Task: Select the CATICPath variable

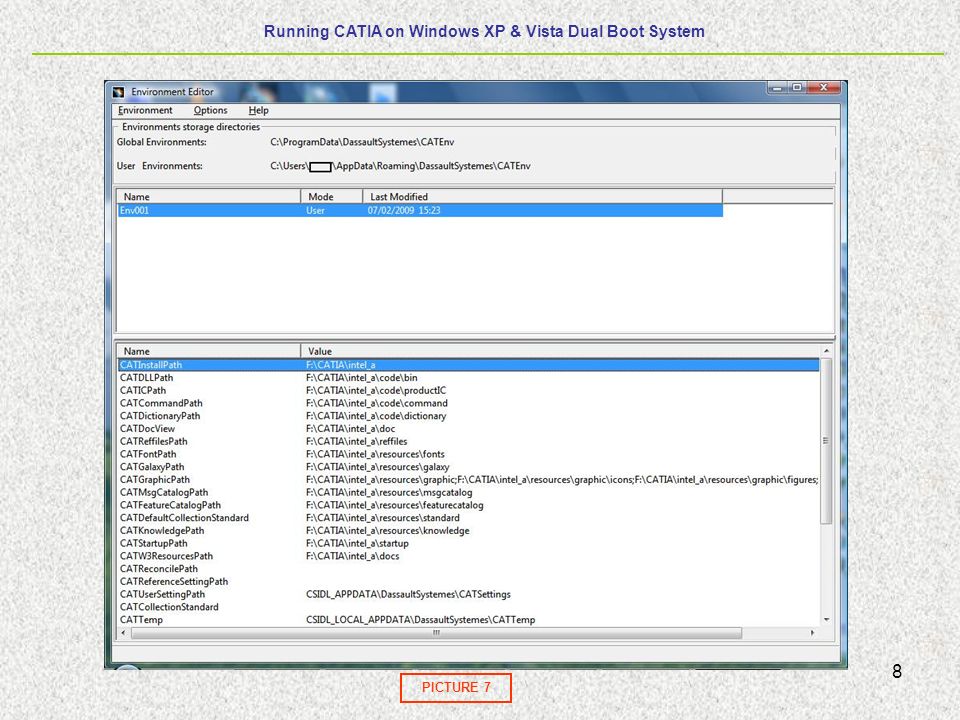Action: (x=143, y=391)
